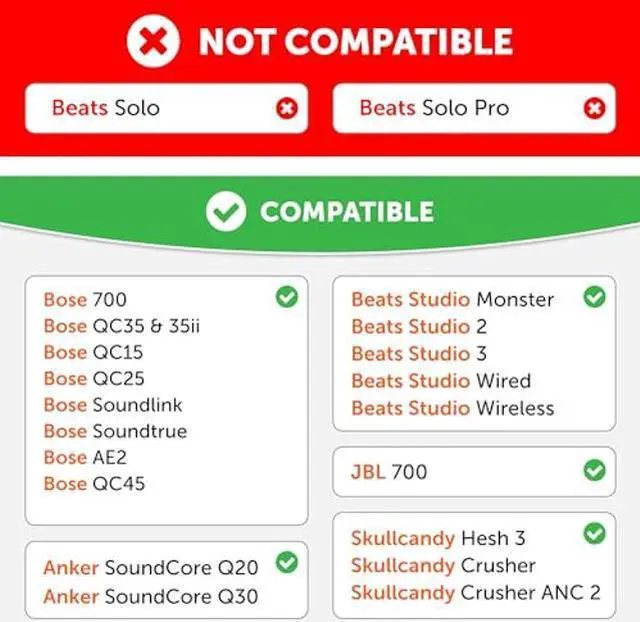Viewport: 640px width, 622px height.
Task: Click the green checkmark next to JBL 700
Action: point(595,470)
